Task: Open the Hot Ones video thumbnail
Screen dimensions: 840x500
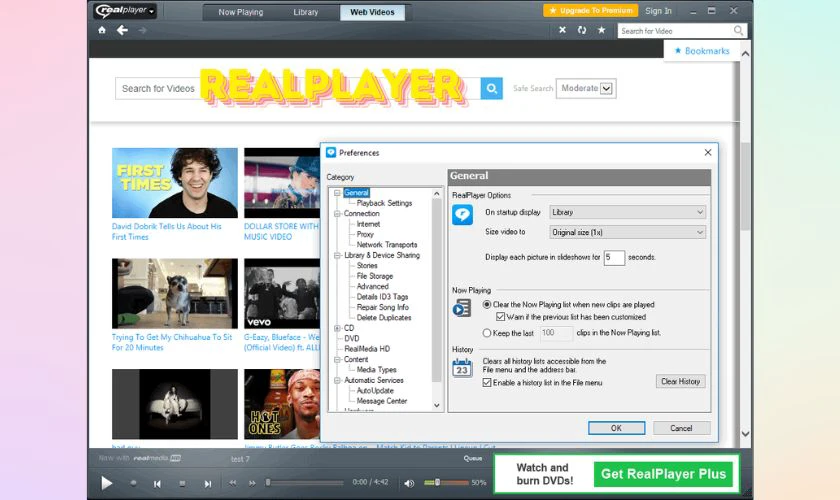Action: 282,404
